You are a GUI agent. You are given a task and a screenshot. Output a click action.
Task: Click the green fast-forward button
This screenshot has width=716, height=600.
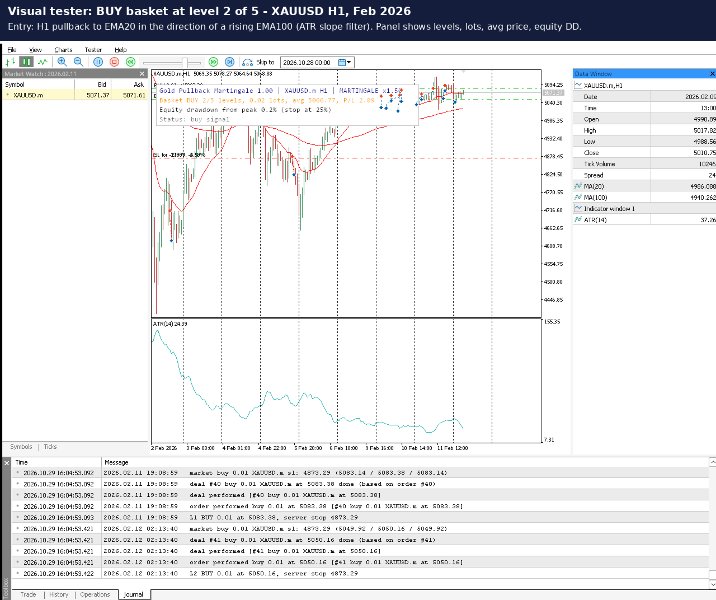(213, 62)
